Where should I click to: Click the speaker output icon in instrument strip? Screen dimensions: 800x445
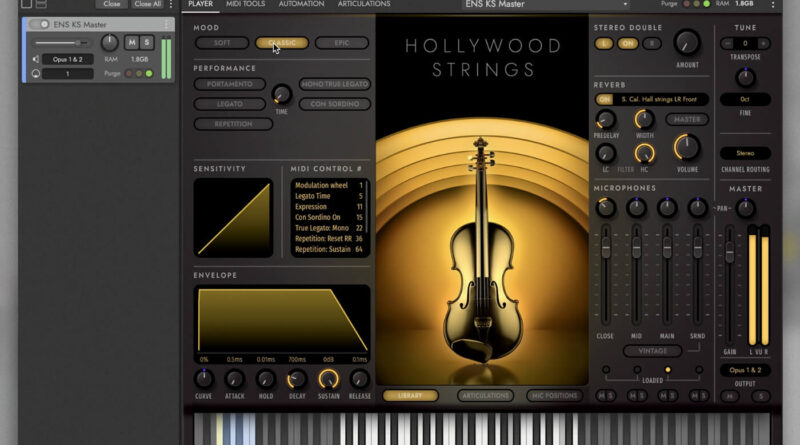(36, 59)
